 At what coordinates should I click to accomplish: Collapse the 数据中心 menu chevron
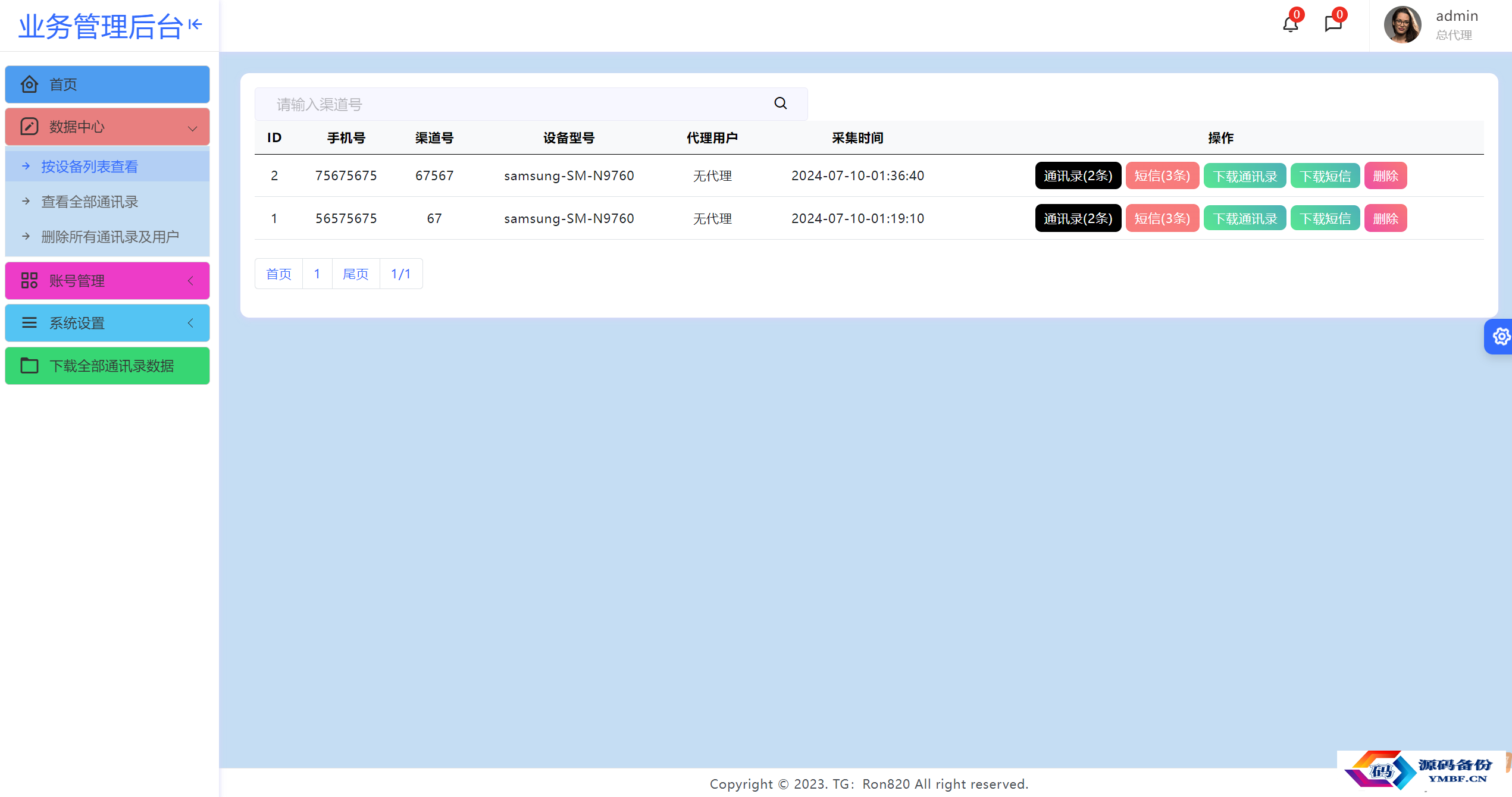(x=192, y=128)
